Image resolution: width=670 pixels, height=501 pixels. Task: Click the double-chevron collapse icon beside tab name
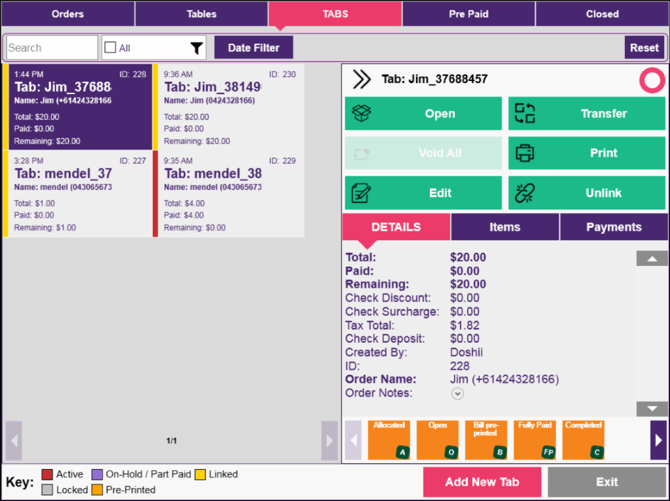[x=361, y=80]
